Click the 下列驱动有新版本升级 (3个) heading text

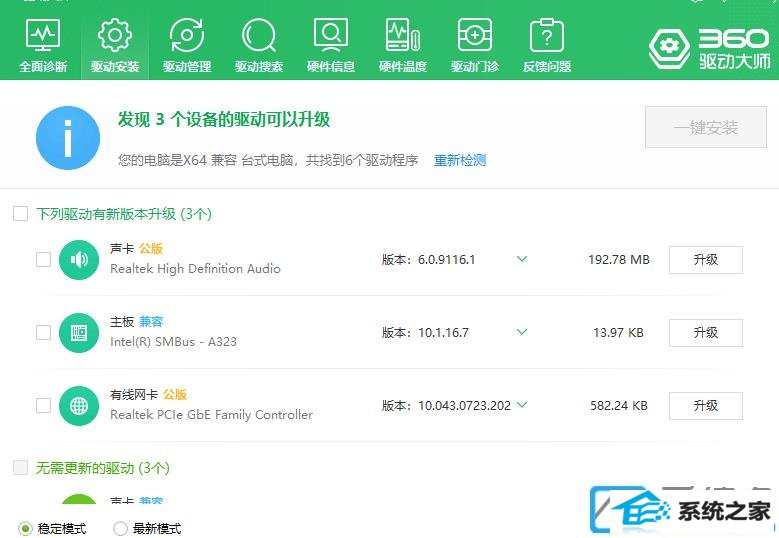124,214
